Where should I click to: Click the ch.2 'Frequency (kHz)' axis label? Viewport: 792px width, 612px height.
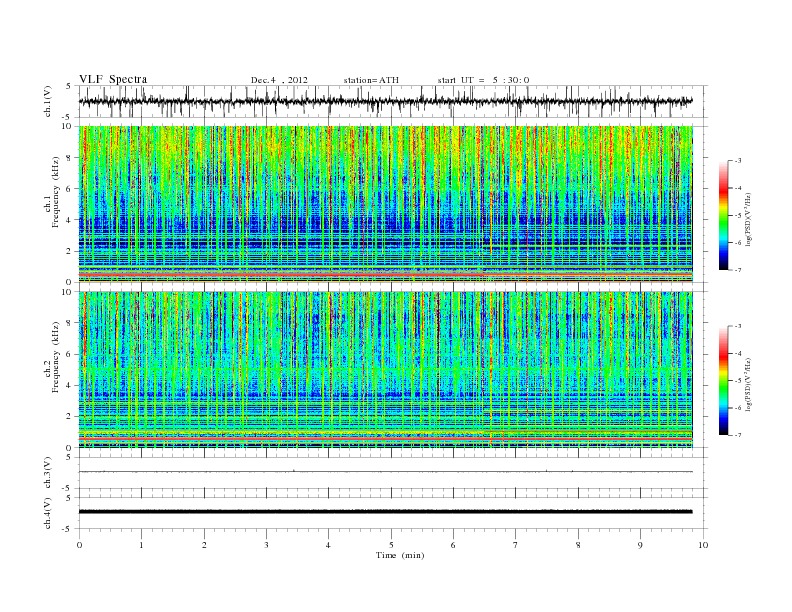[x=56, y=358]
